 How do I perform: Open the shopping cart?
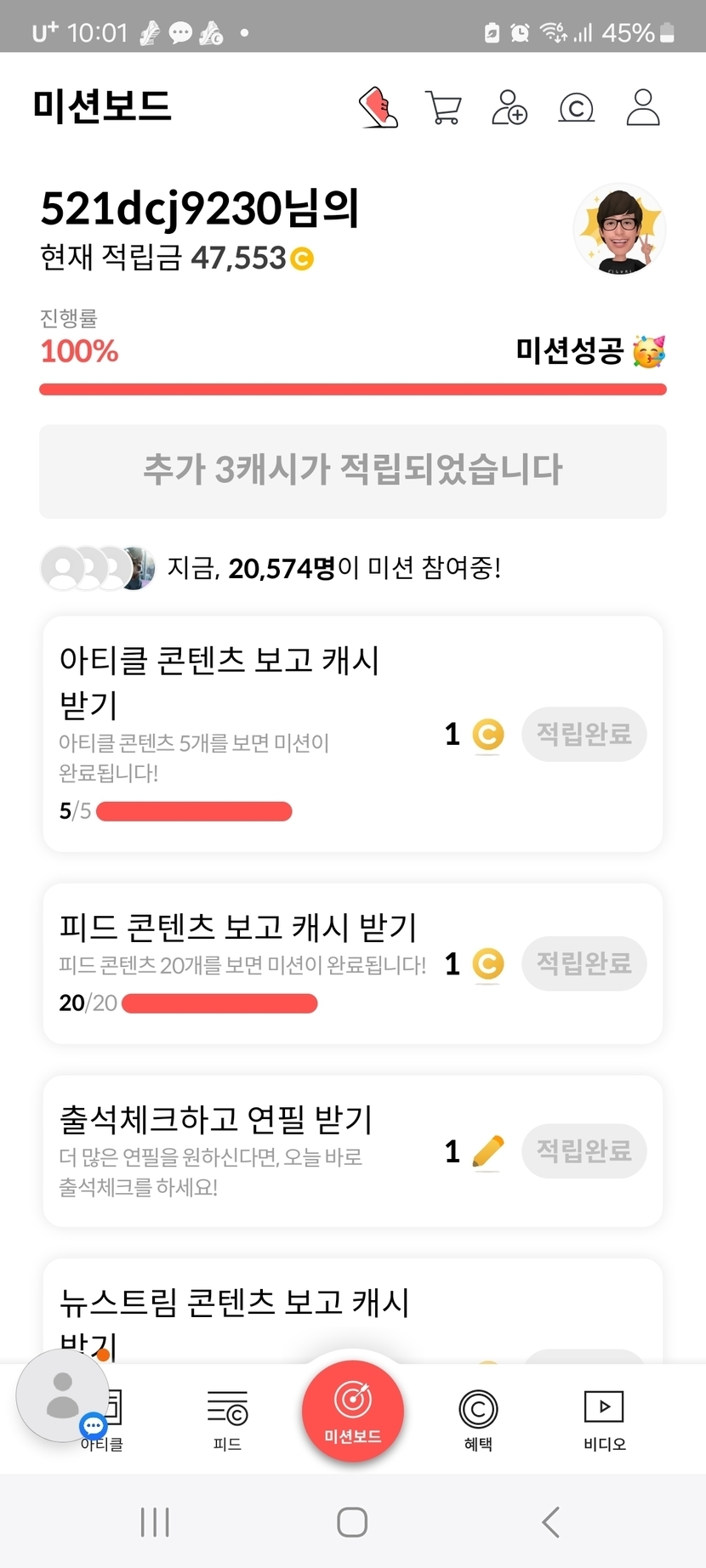click(443, 108)
